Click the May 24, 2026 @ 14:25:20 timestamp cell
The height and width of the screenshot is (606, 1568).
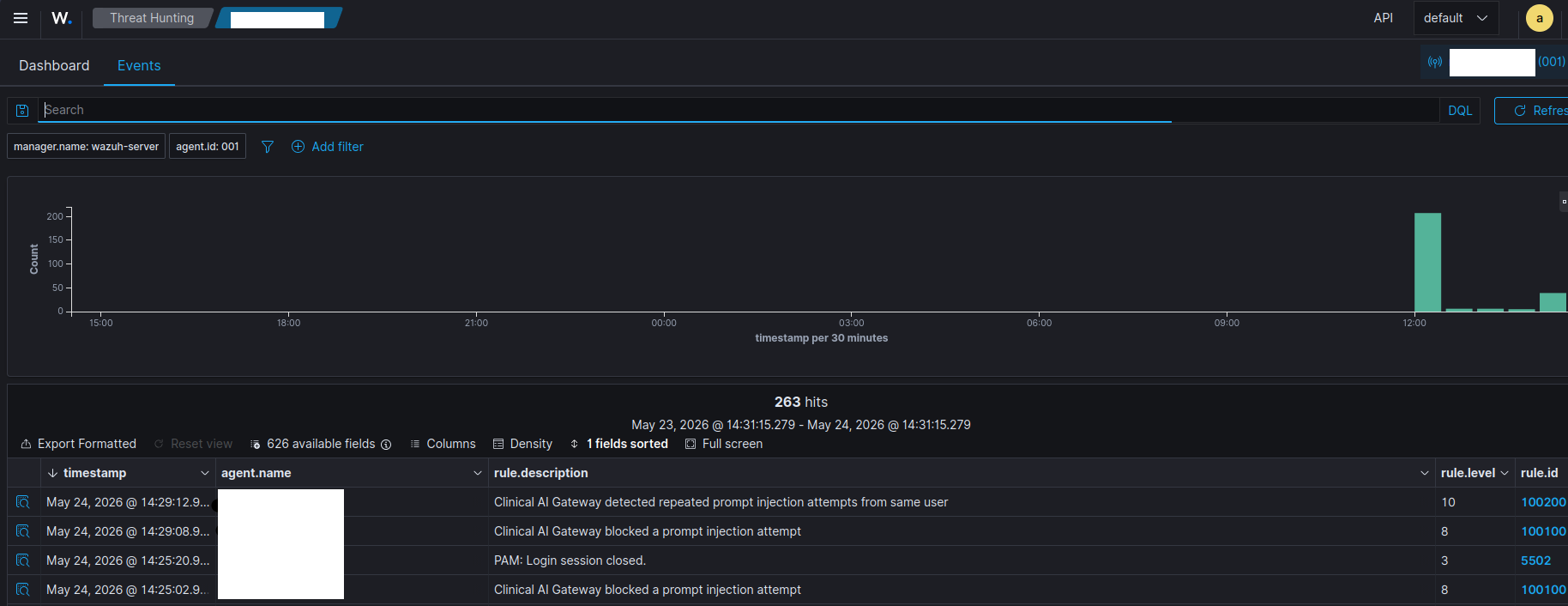click(128, 561)
